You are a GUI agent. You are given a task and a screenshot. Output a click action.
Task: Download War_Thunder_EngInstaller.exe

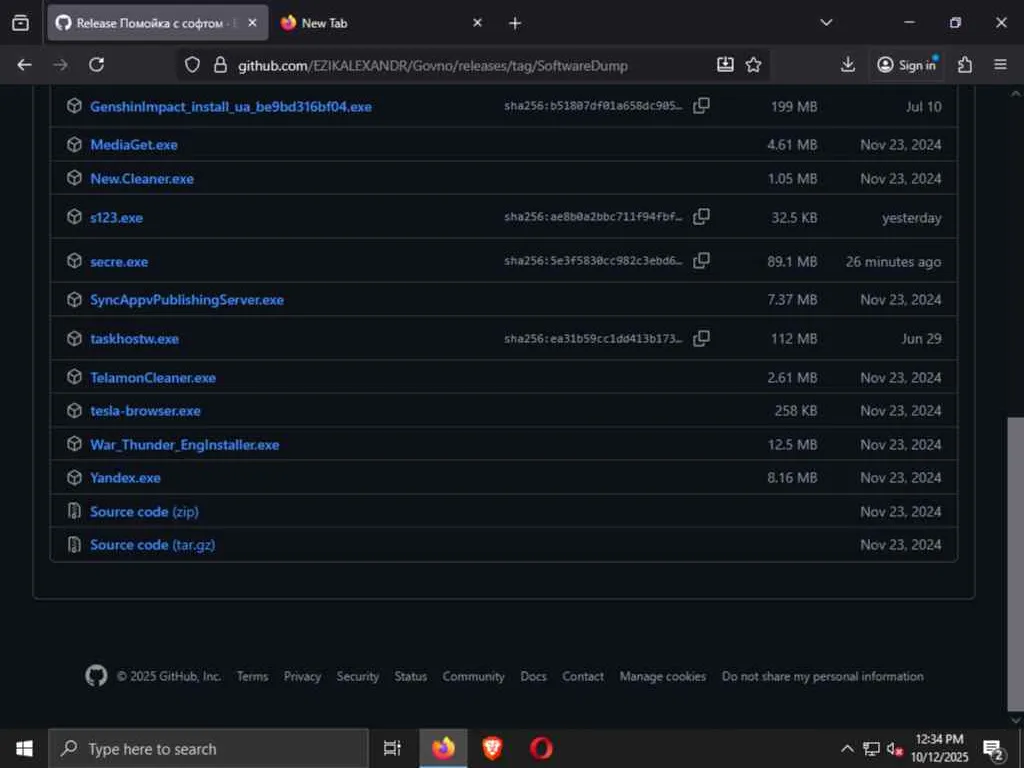(x=185, y=445)
